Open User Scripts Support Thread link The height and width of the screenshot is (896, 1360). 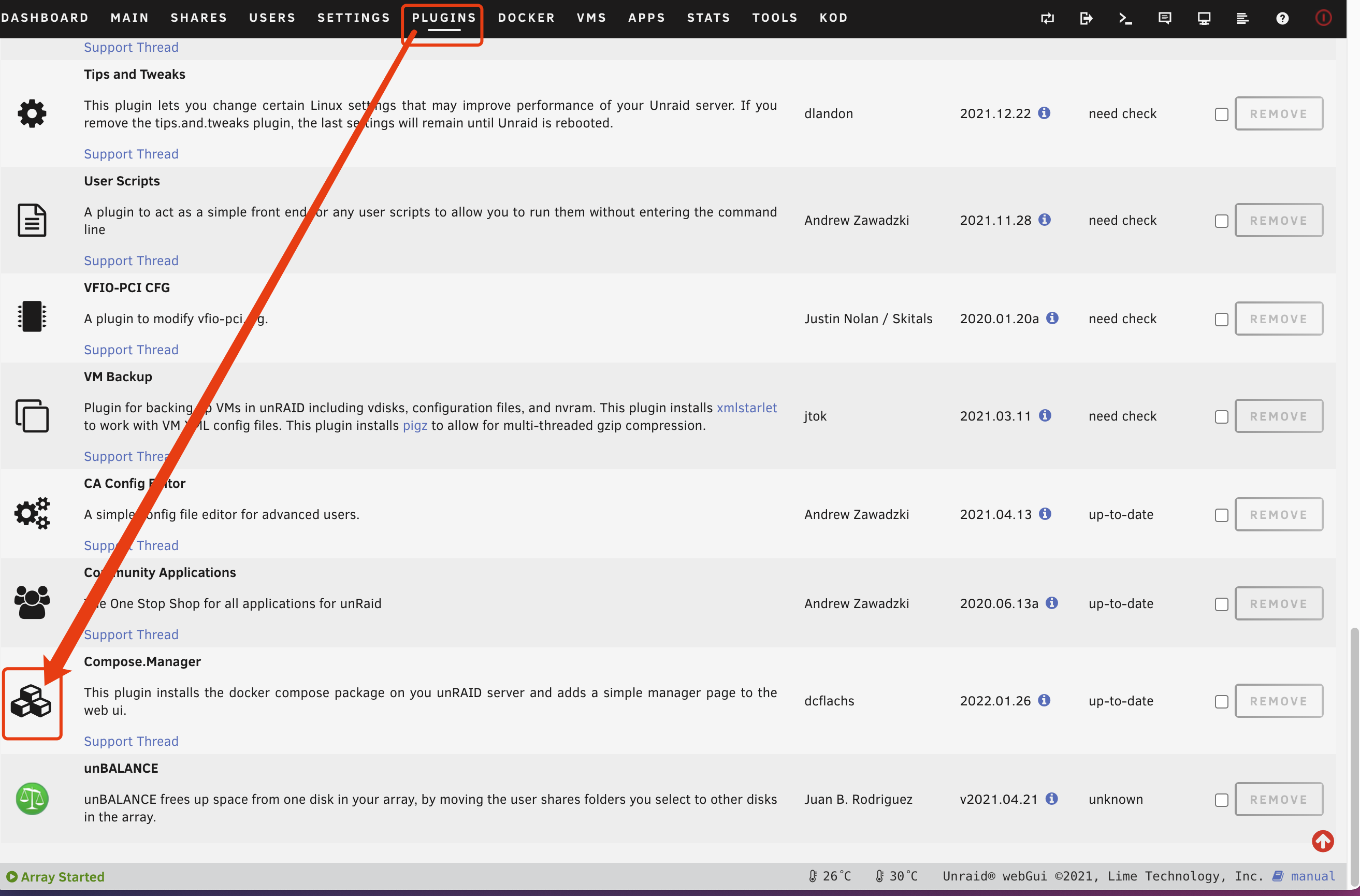[x=131, y=261]
